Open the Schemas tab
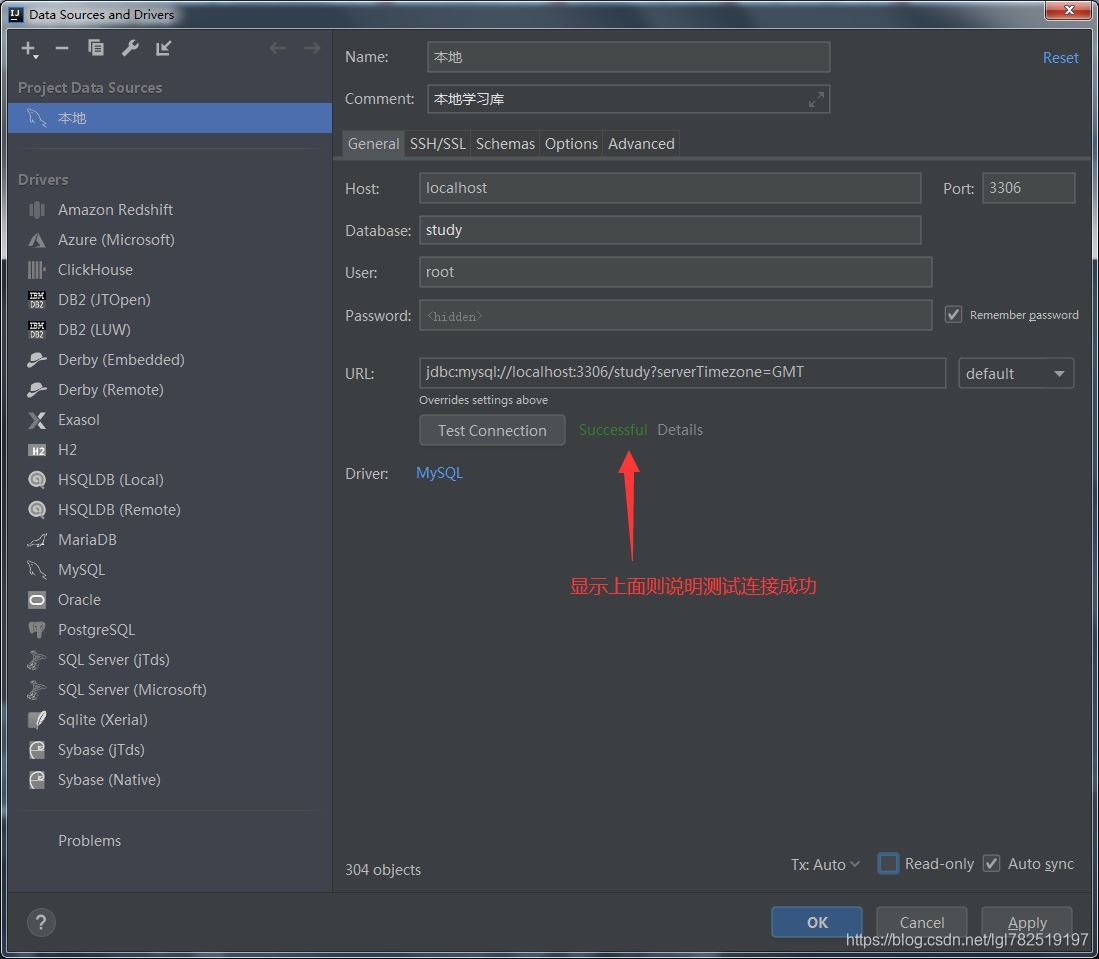The width and height of the screenshot is (1099, 959). pyautogui.click(x=505, y=144)
